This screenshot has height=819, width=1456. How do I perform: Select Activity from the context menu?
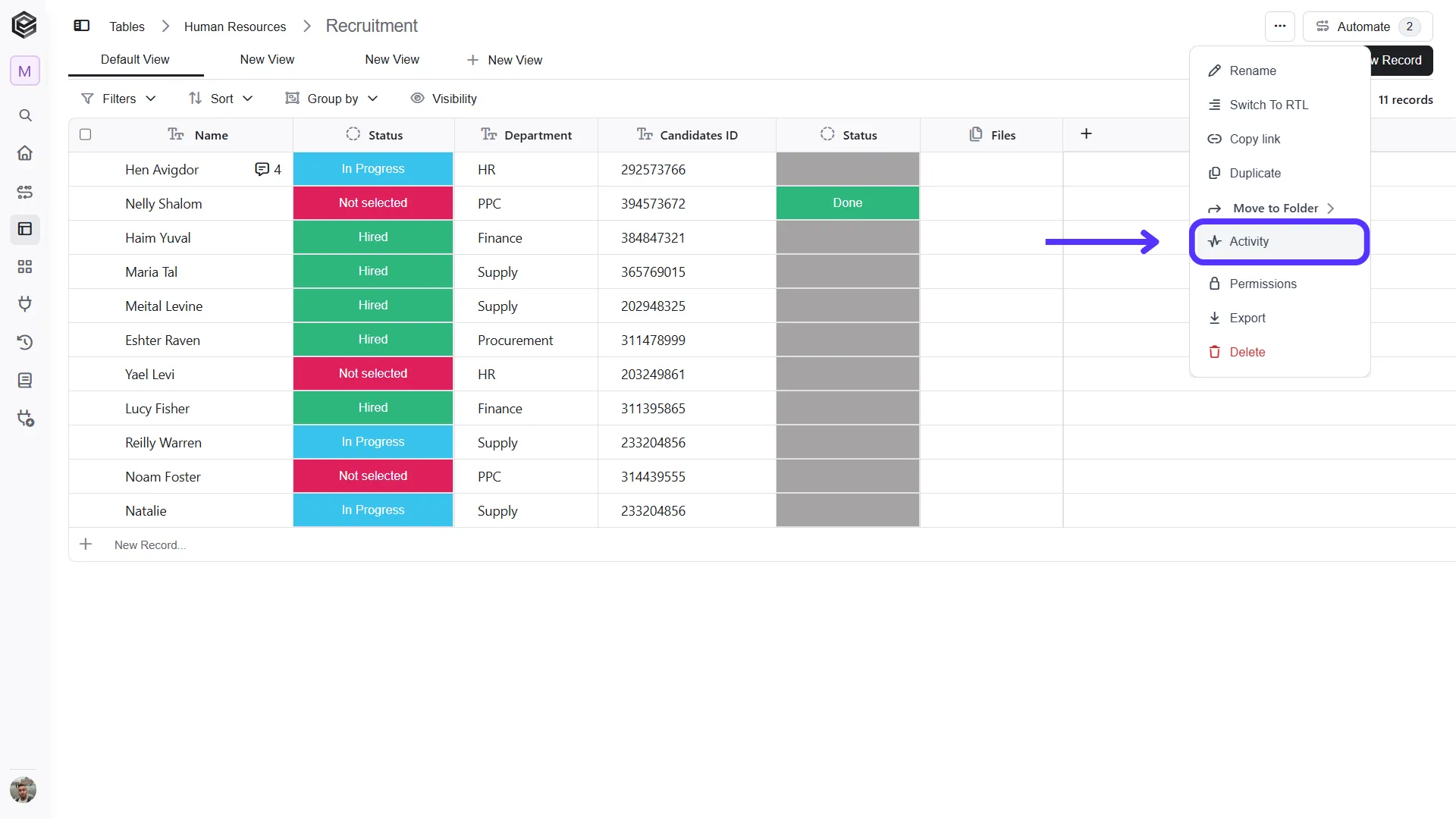click(1279, 241)
